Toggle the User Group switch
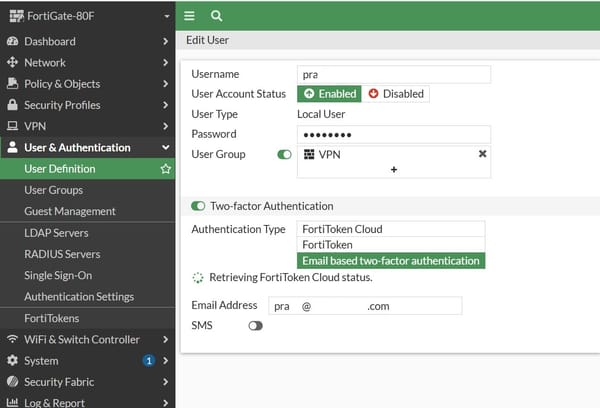 tap(284, 154)
